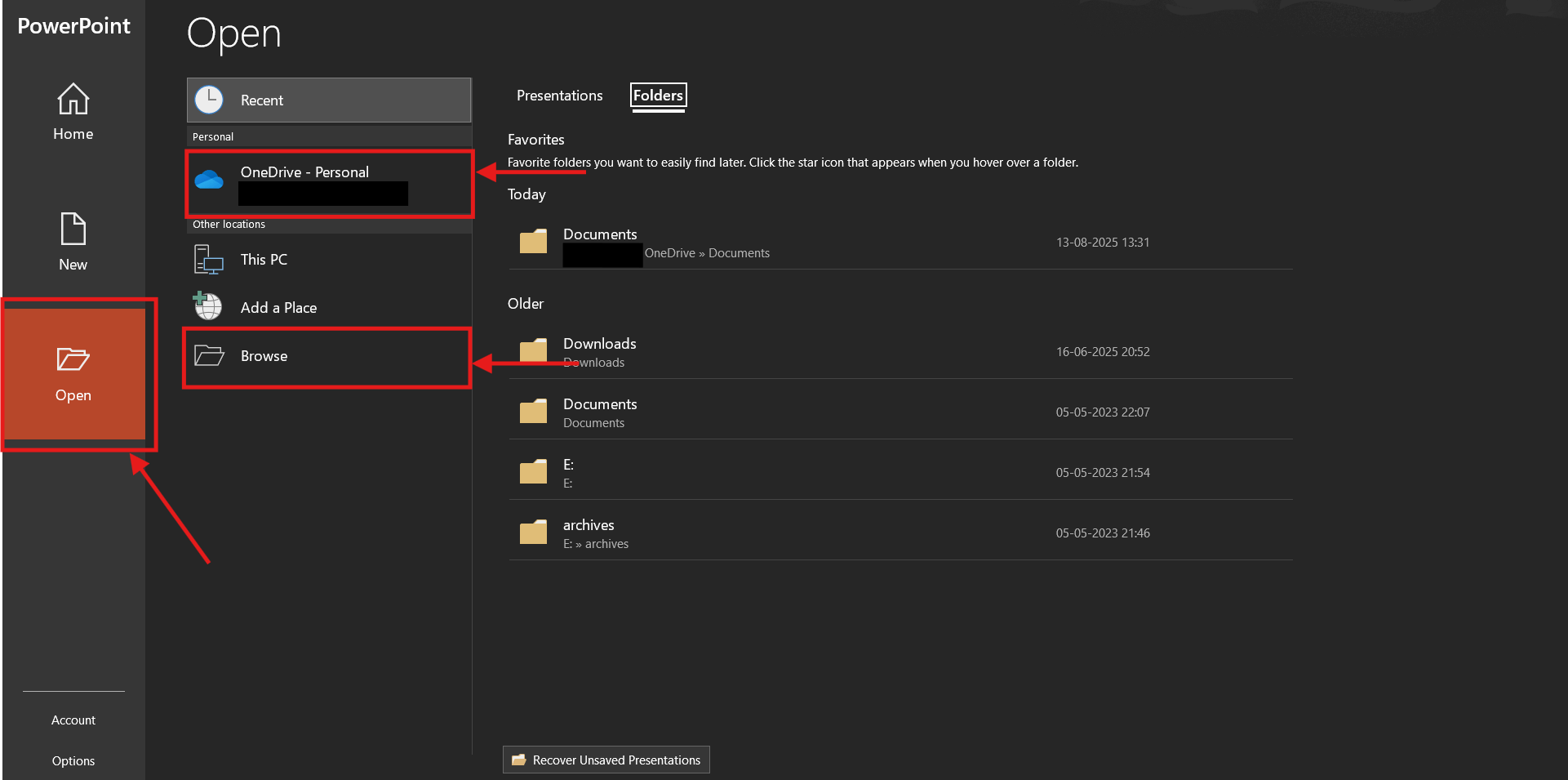Select This PC location label
1568x780 pixels.
coord(264,260)
